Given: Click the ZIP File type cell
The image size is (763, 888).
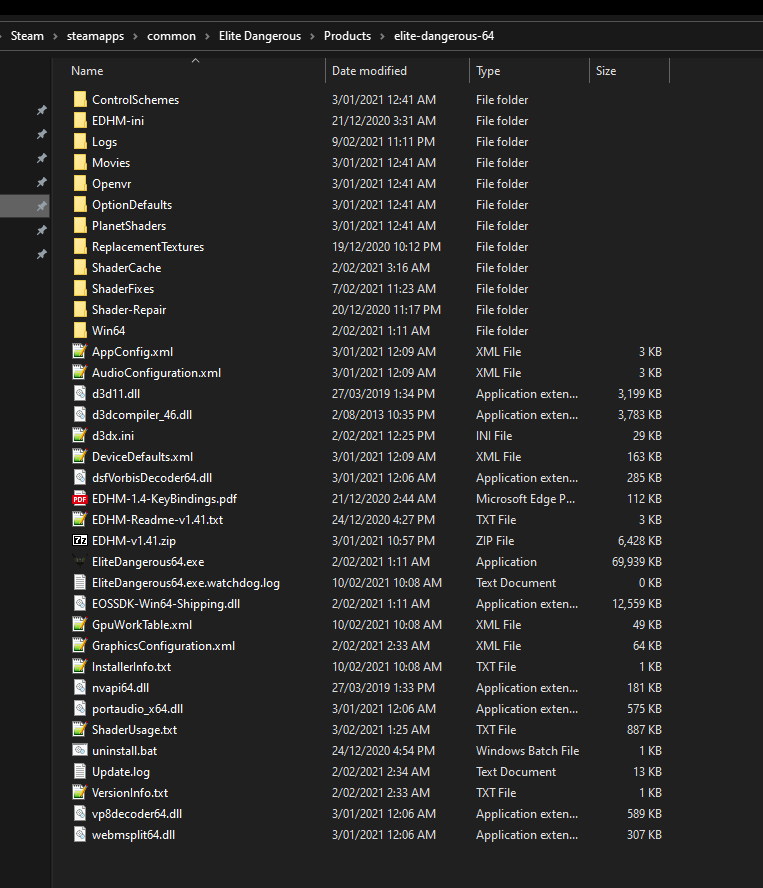Looking at the screenshot, I should 495,541.
